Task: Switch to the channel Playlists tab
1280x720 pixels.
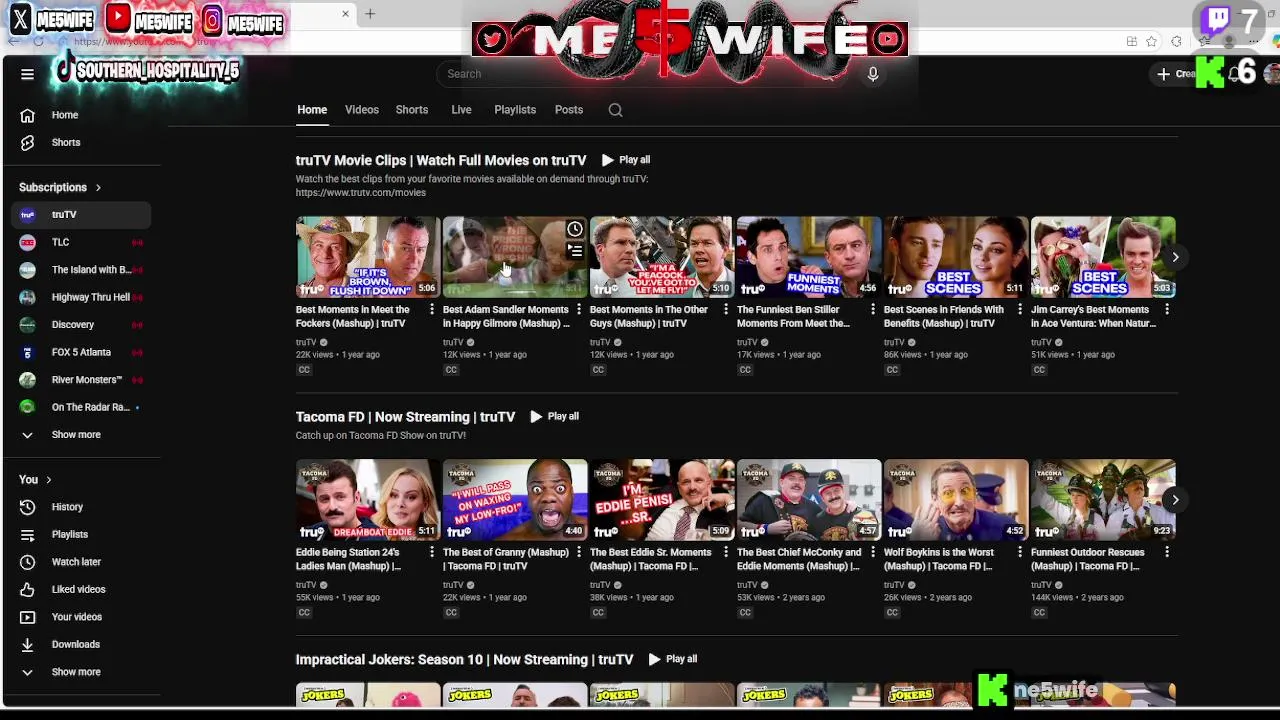Action: [515, 110]
